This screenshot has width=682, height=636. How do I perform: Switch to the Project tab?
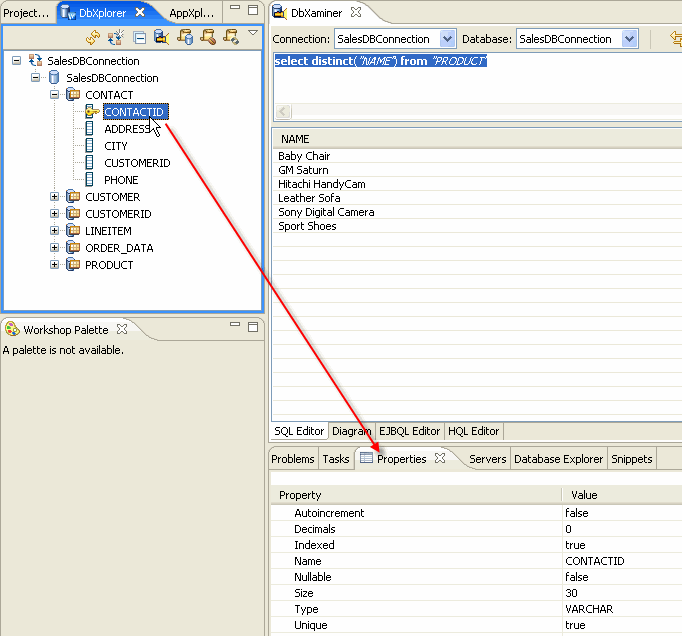pyautogui.click(x=26, y=13)
